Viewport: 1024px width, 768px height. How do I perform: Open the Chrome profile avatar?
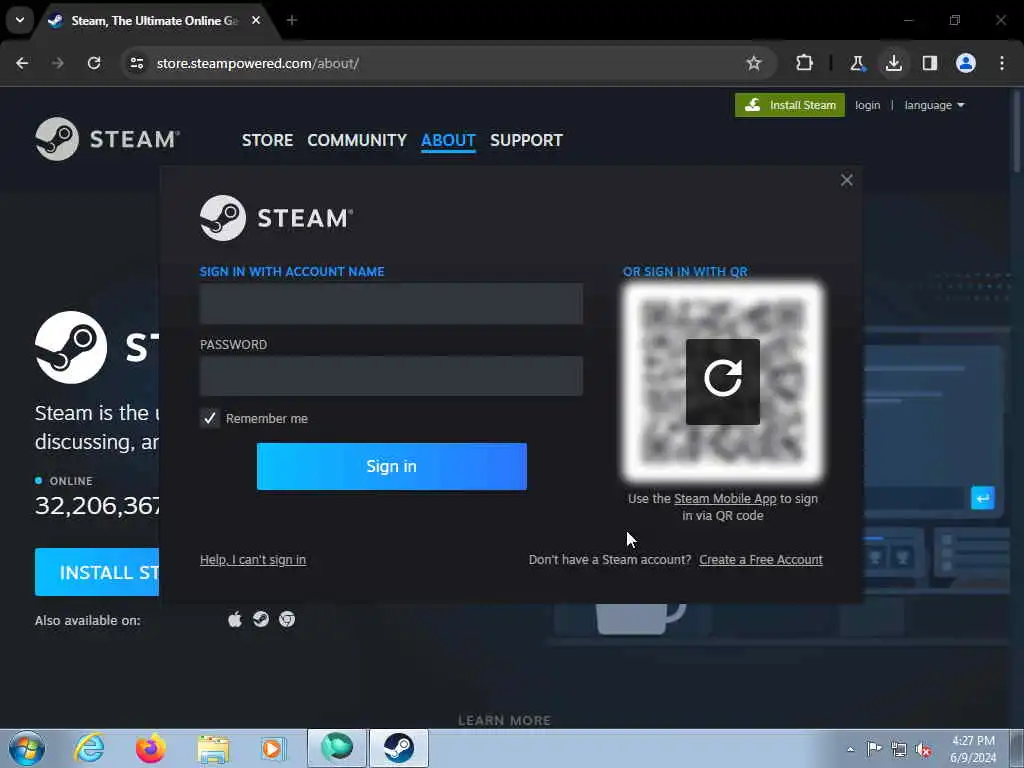(966, 63)
